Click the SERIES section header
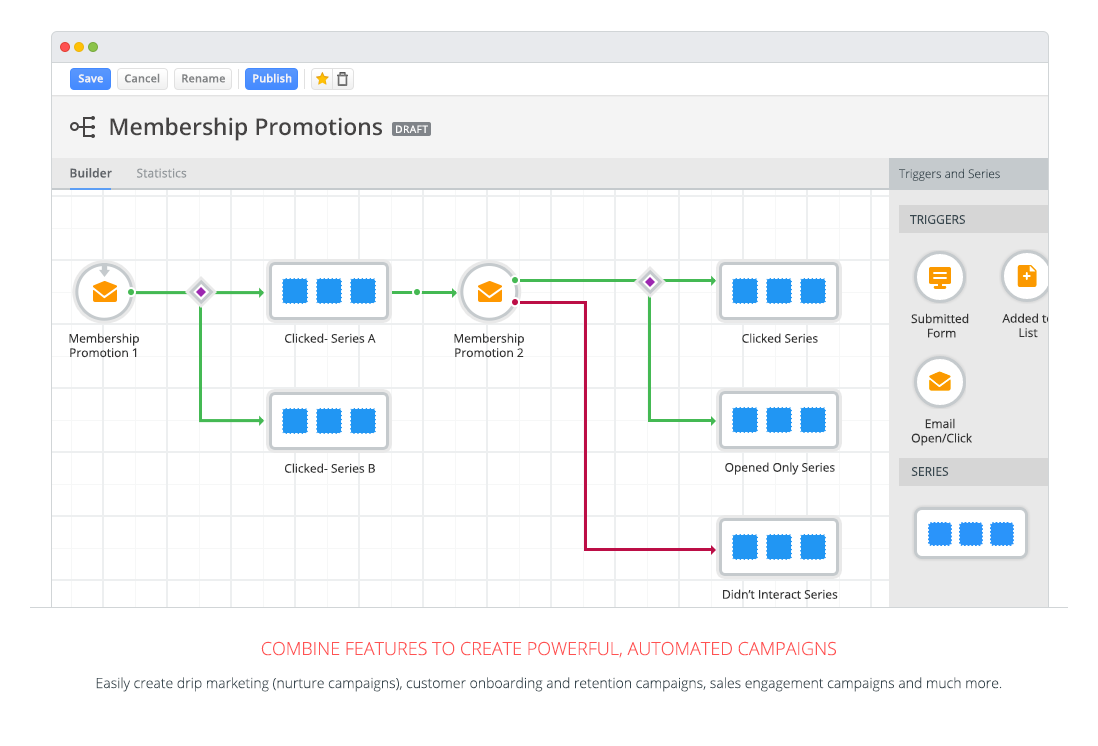The height and width of the screenshot is (746, 1098). click(x=973, y=471)
